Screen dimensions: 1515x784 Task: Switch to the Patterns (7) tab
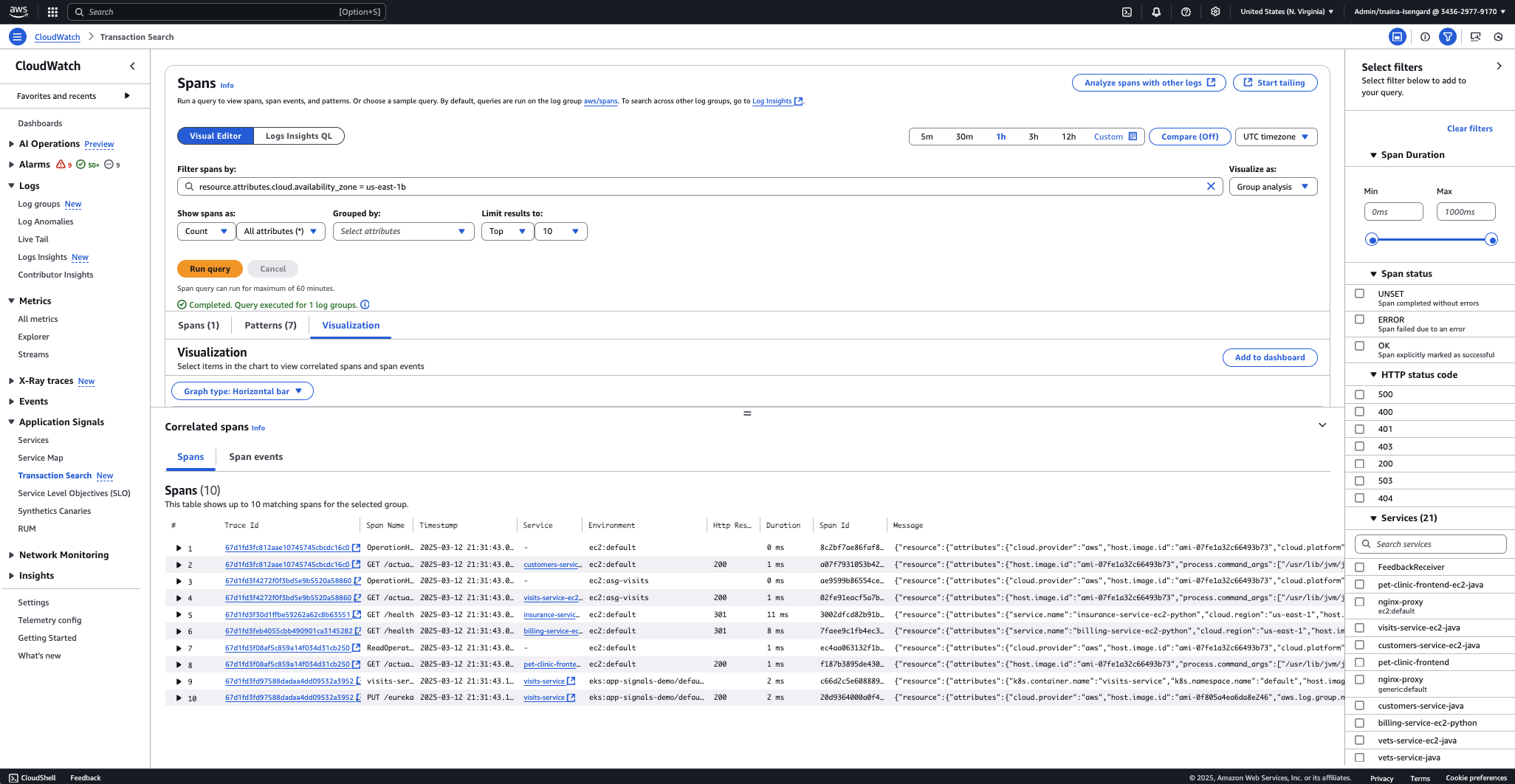click(x=269, y=325)
